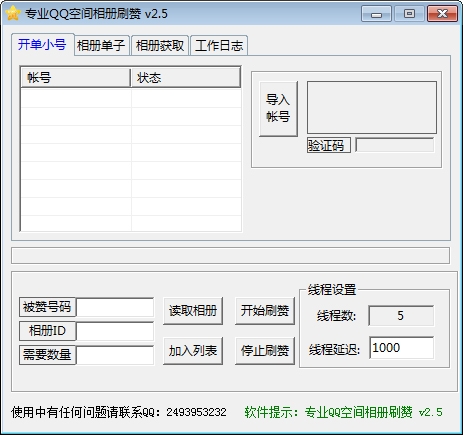This screenshot has height=435, width=463.
Task: Click the 导入帐号 button
Action: (278, 109)
